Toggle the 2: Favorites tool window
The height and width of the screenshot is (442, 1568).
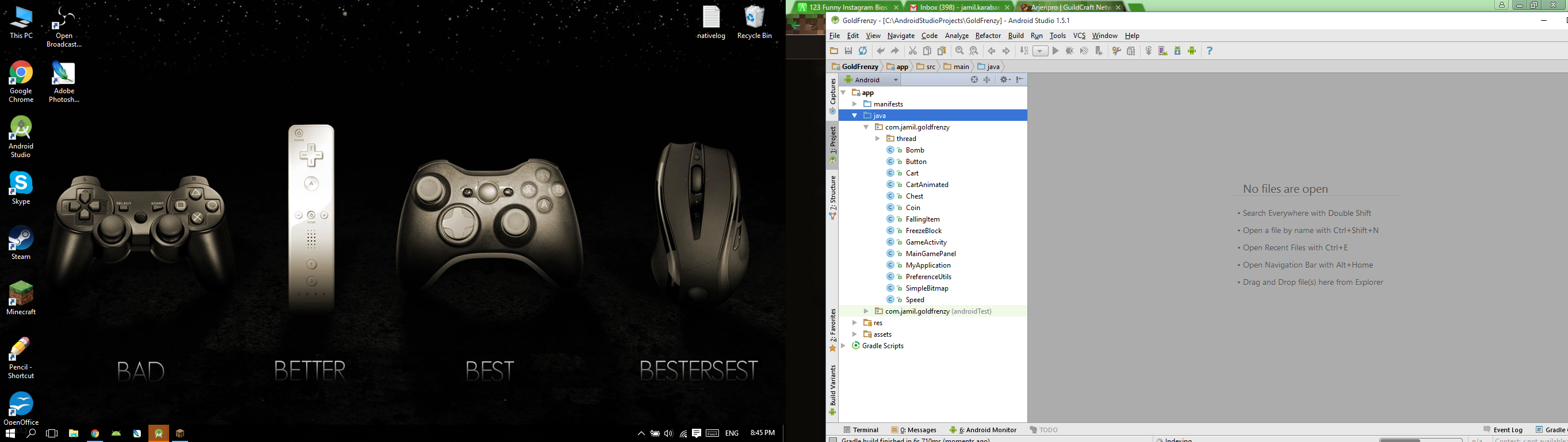click(833, 330)
